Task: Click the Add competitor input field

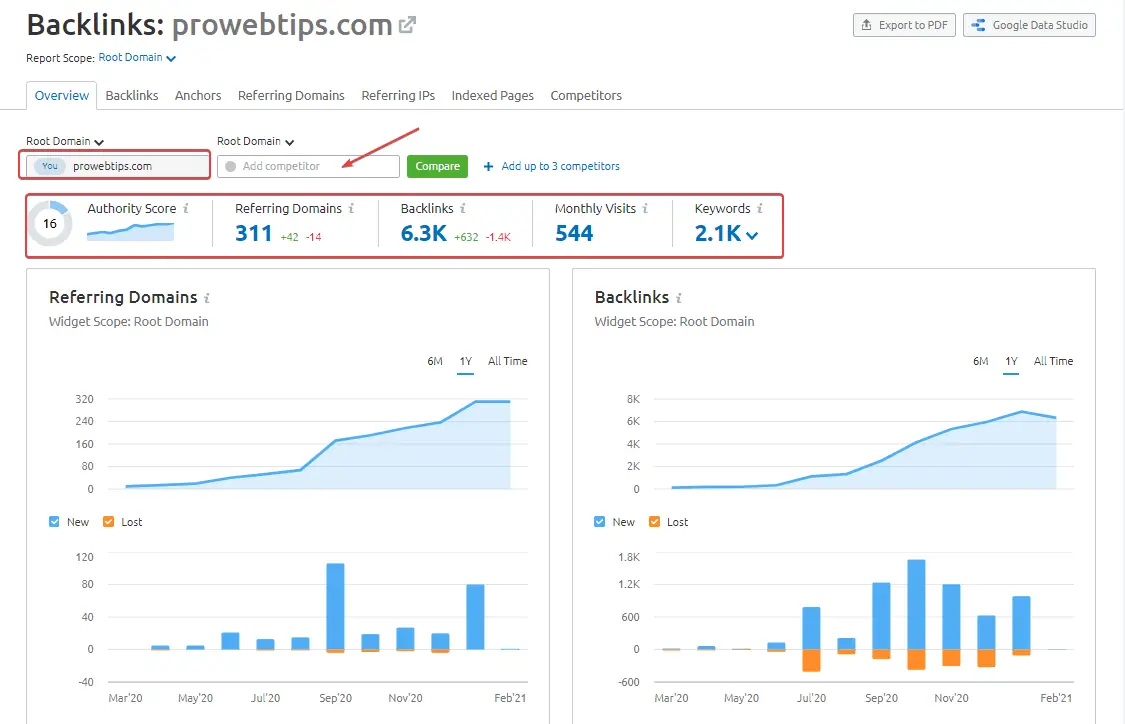Action: (309, 166)
